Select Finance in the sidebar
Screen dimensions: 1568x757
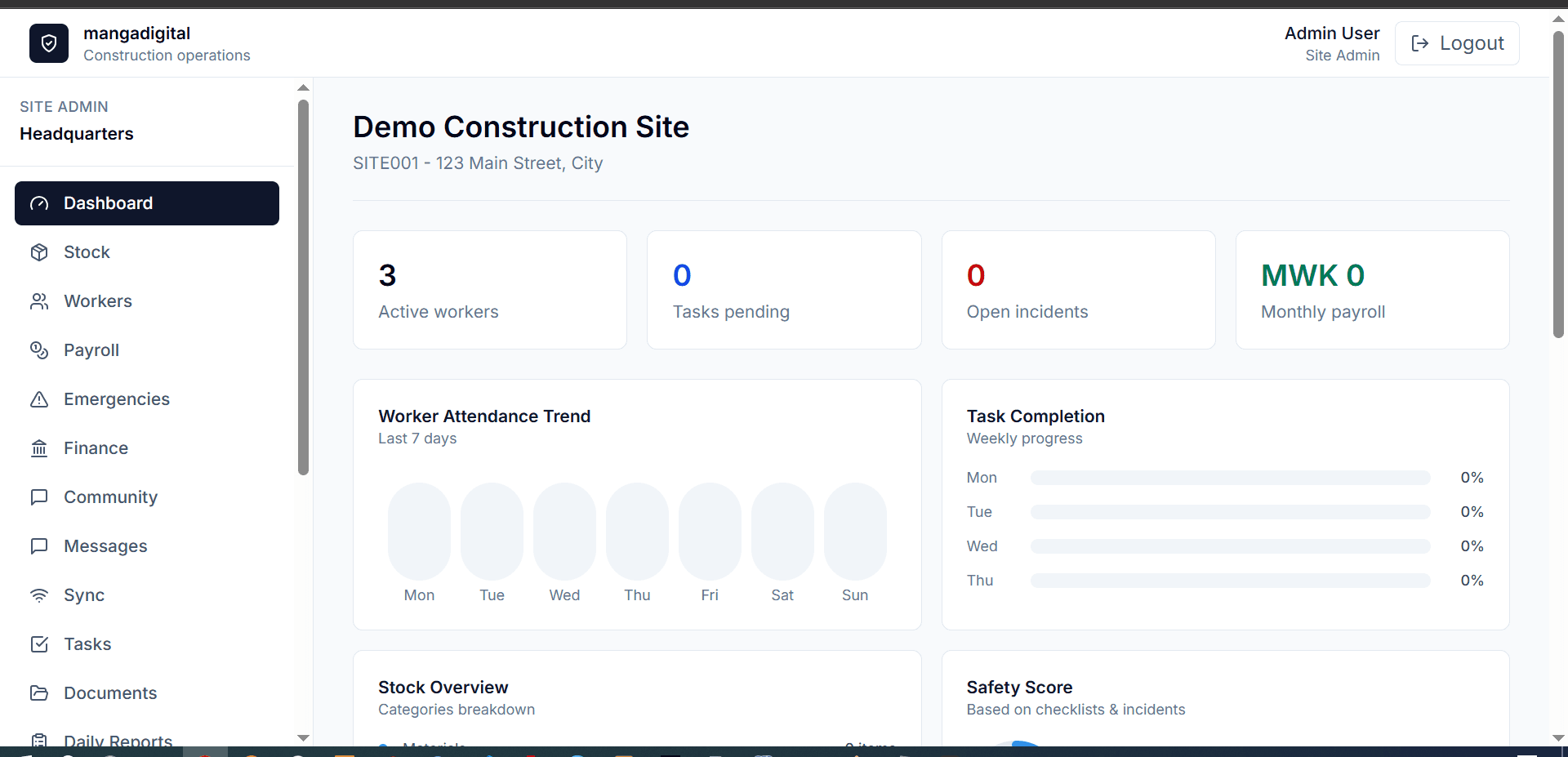click(147, 448)
